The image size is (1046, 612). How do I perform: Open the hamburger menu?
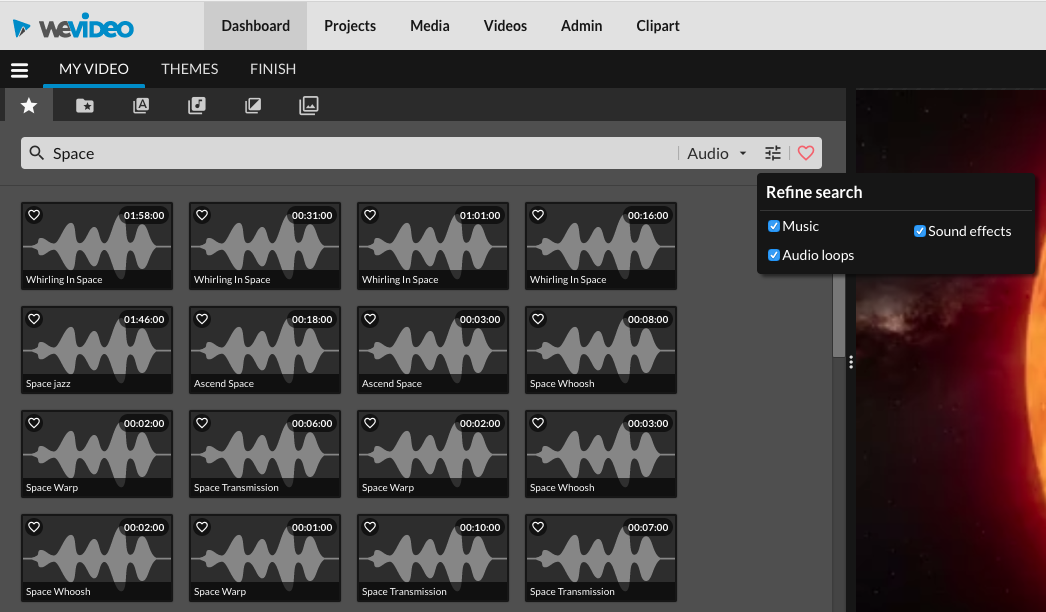tap(19, 69)
